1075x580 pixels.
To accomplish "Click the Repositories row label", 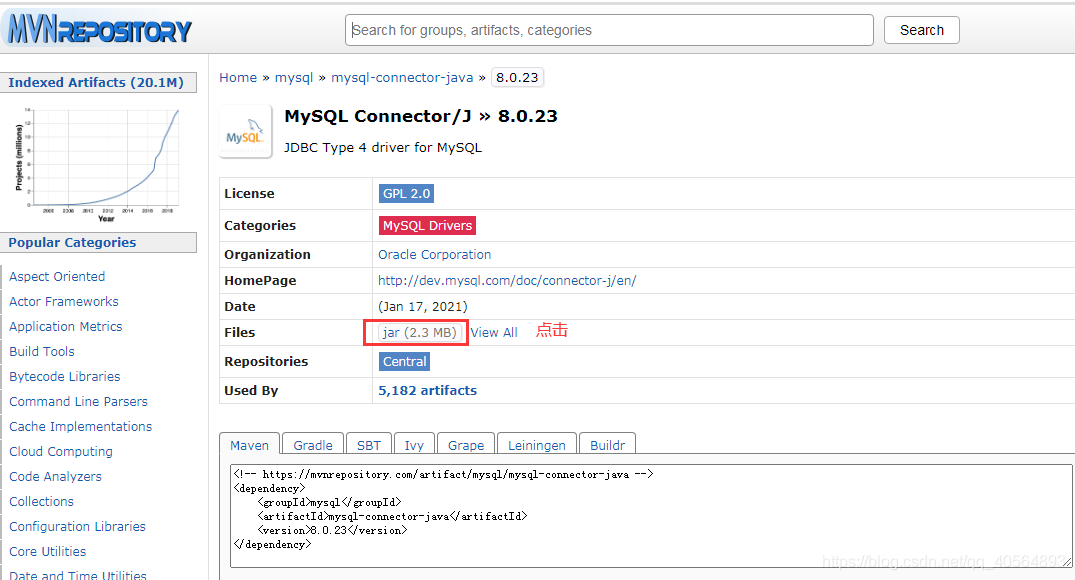I will point(266,361).
